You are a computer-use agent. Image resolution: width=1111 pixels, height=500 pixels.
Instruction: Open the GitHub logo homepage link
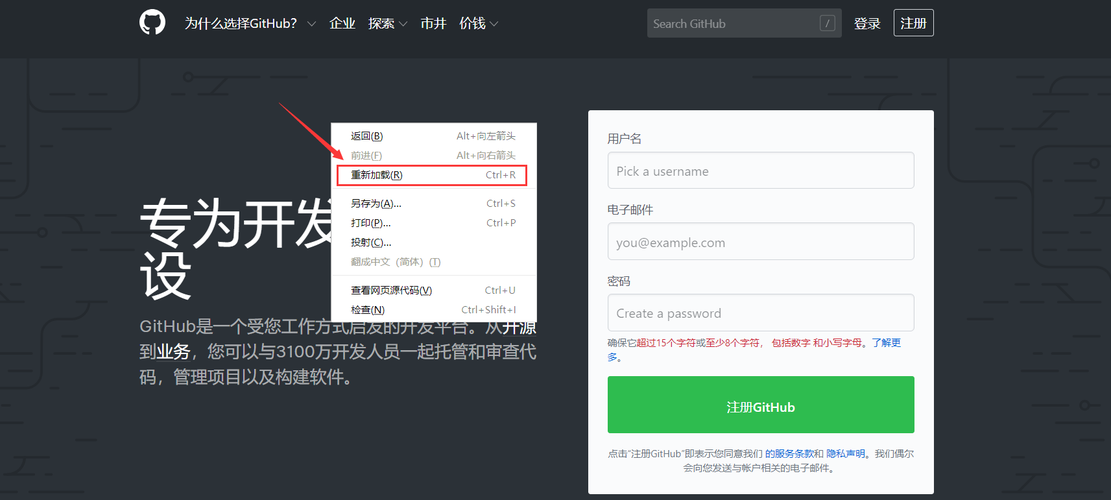point(152,23)
